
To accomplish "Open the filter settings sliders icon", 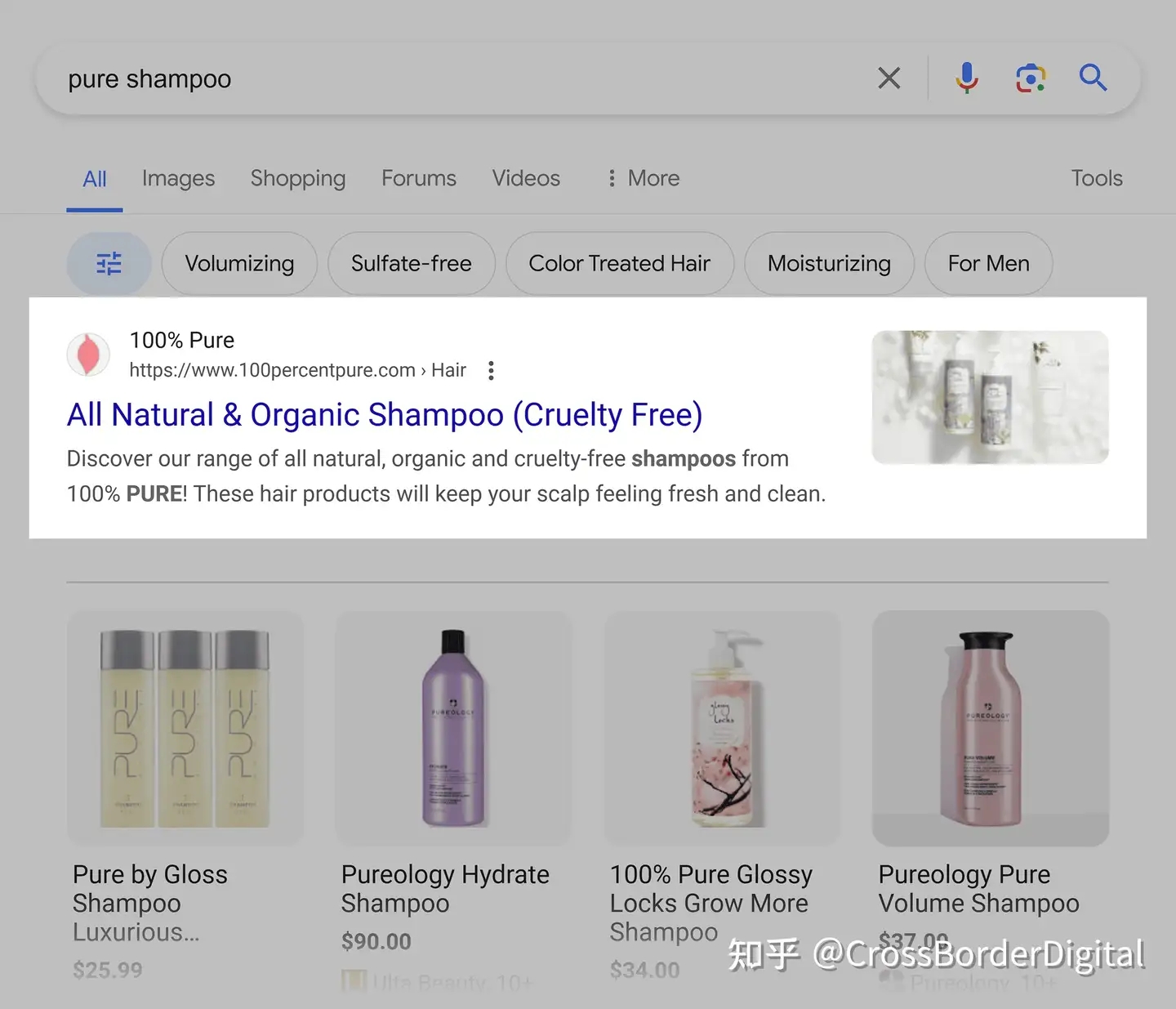I will (x=109, y=263).
